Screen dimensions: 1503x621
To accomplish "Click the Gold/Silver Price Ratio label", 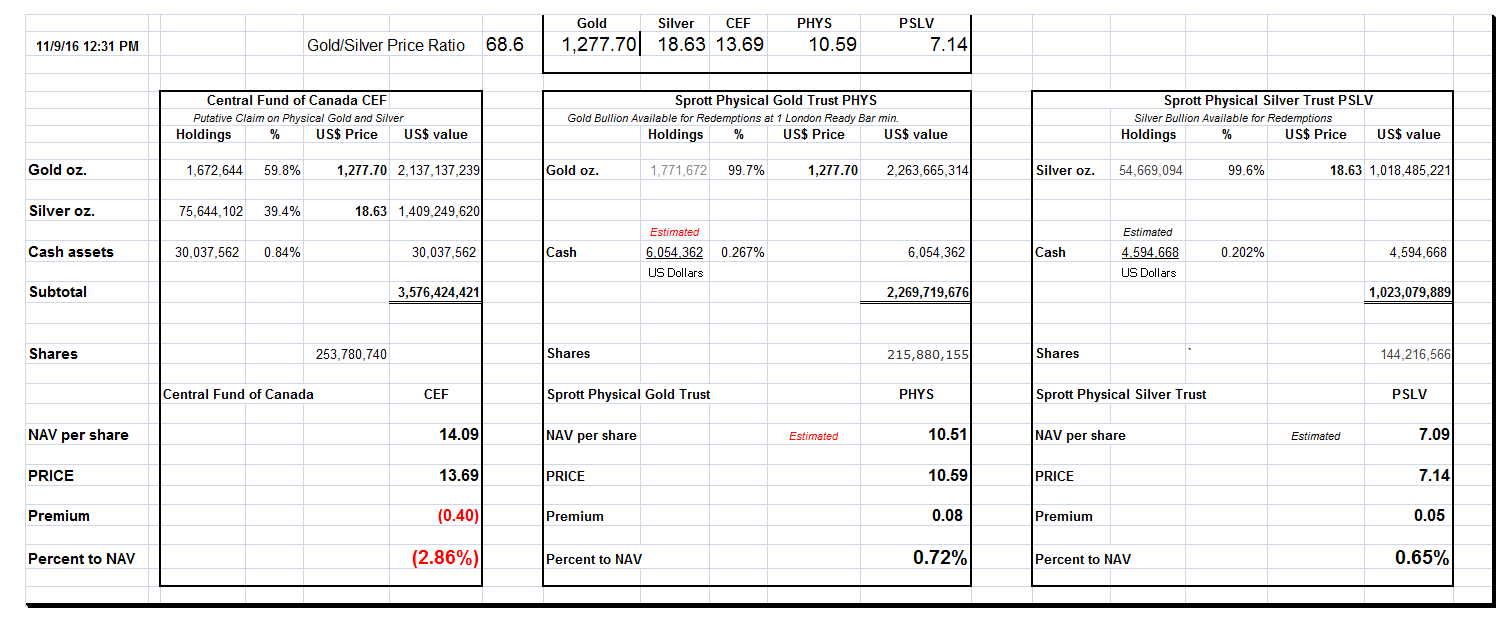I will (x=386, y=45).
